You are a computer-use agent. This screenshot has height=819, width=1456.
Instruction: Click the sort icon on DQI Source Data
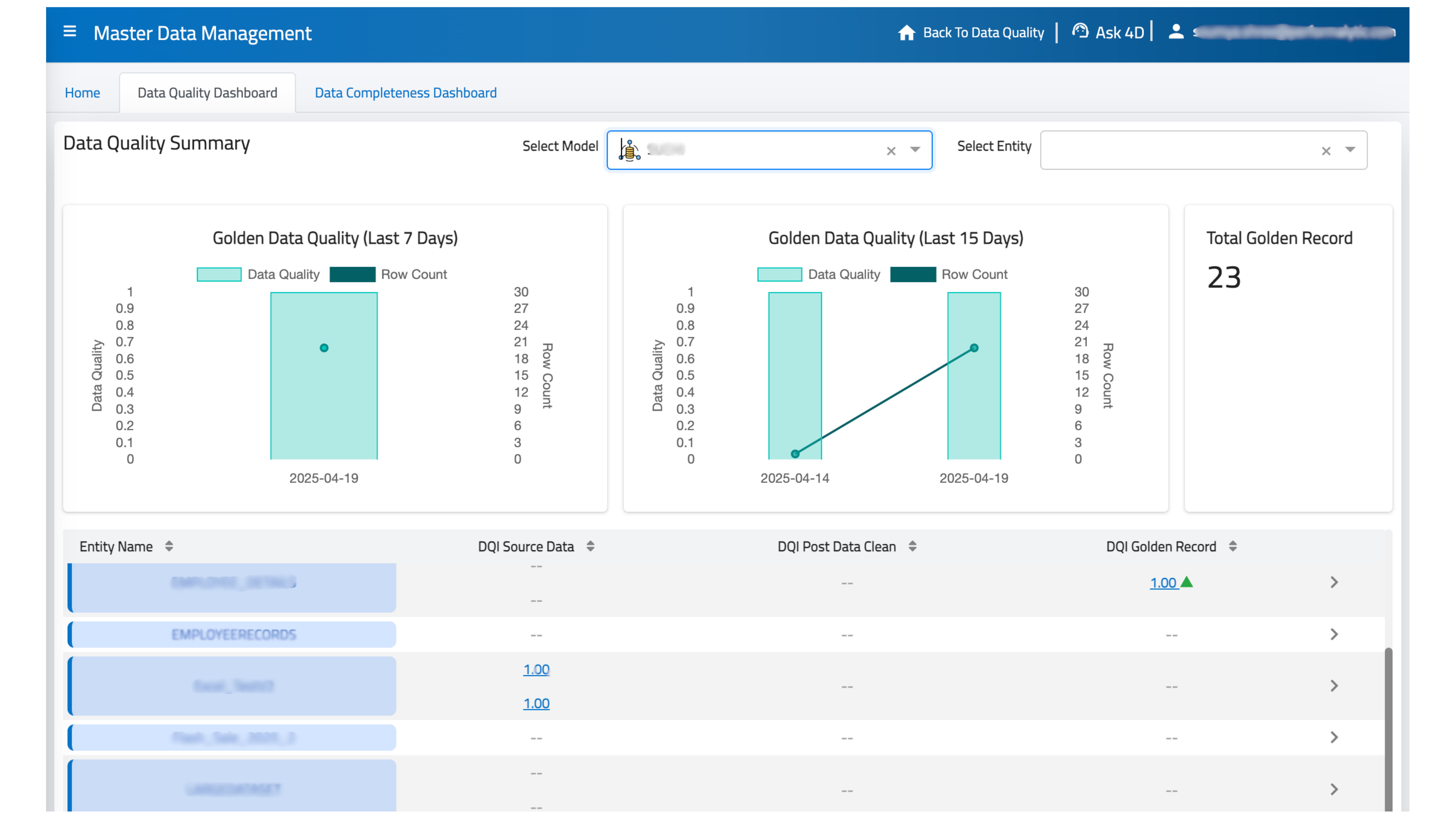pyautogui.click(x=591, y=546)
